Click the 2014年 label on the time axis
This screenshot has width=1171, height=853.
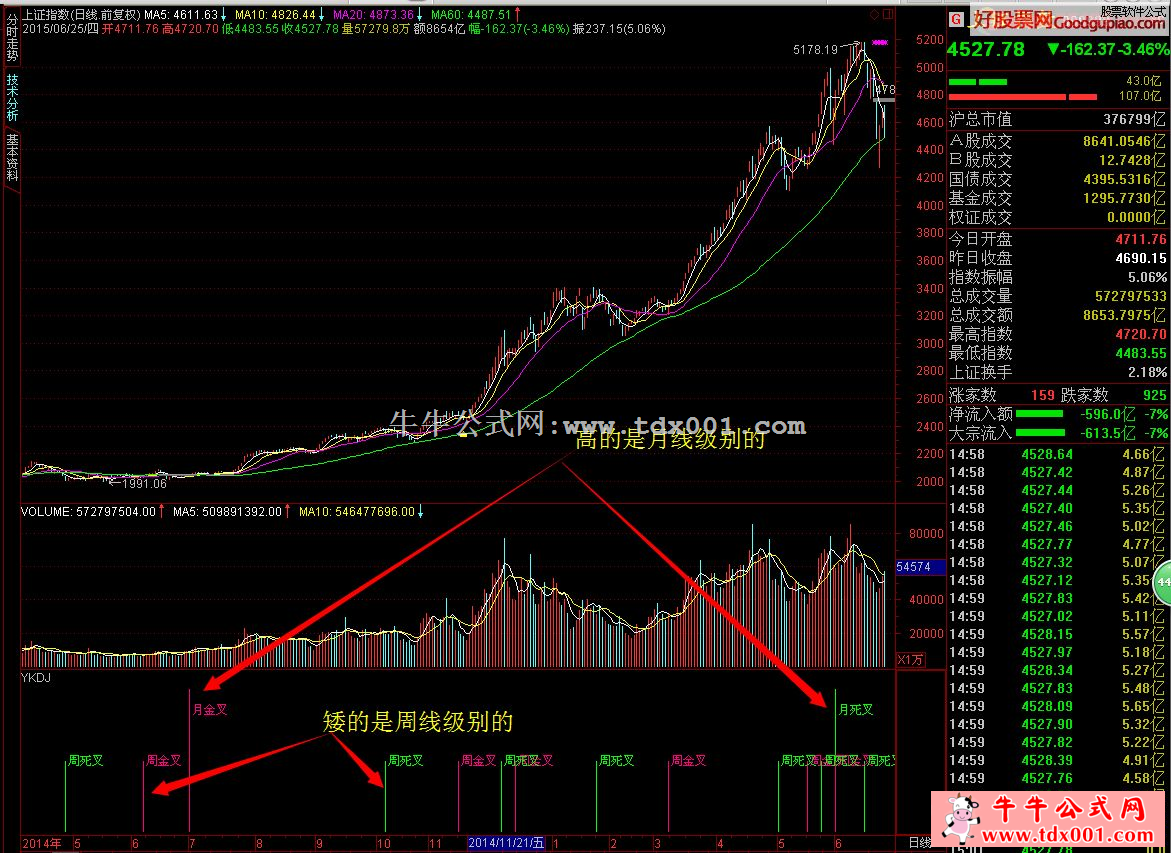(x=42, y=843)
